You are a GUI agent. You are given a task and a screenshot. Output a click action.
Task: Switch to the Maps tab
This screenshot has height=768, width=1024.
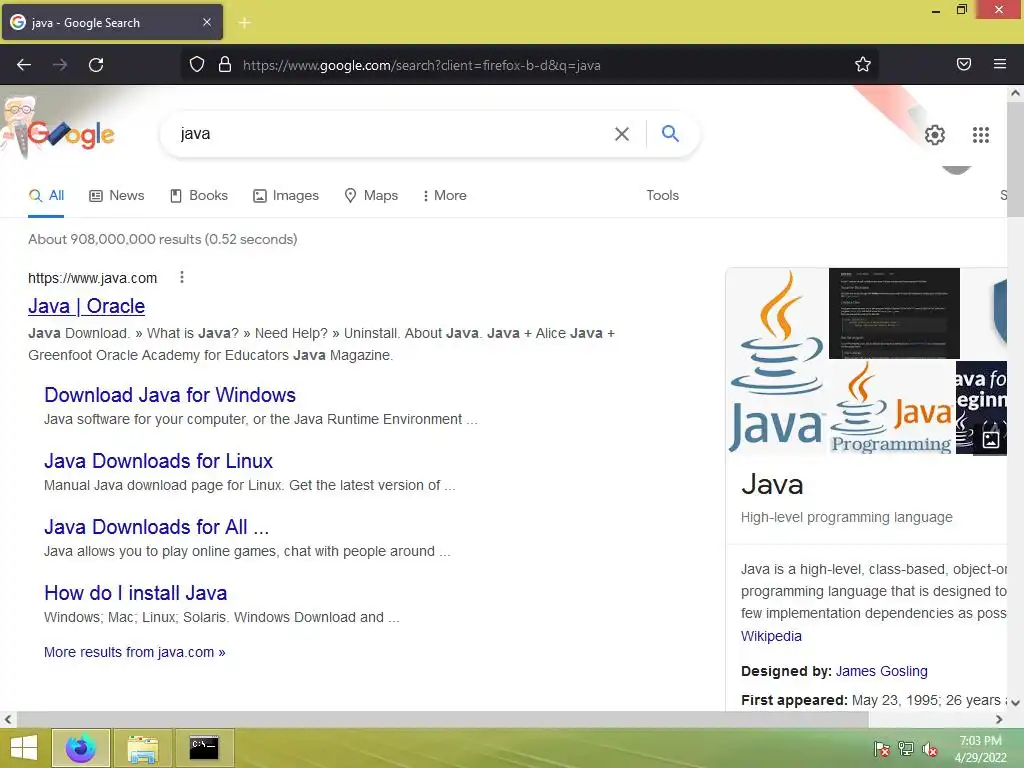click(371, 195)
